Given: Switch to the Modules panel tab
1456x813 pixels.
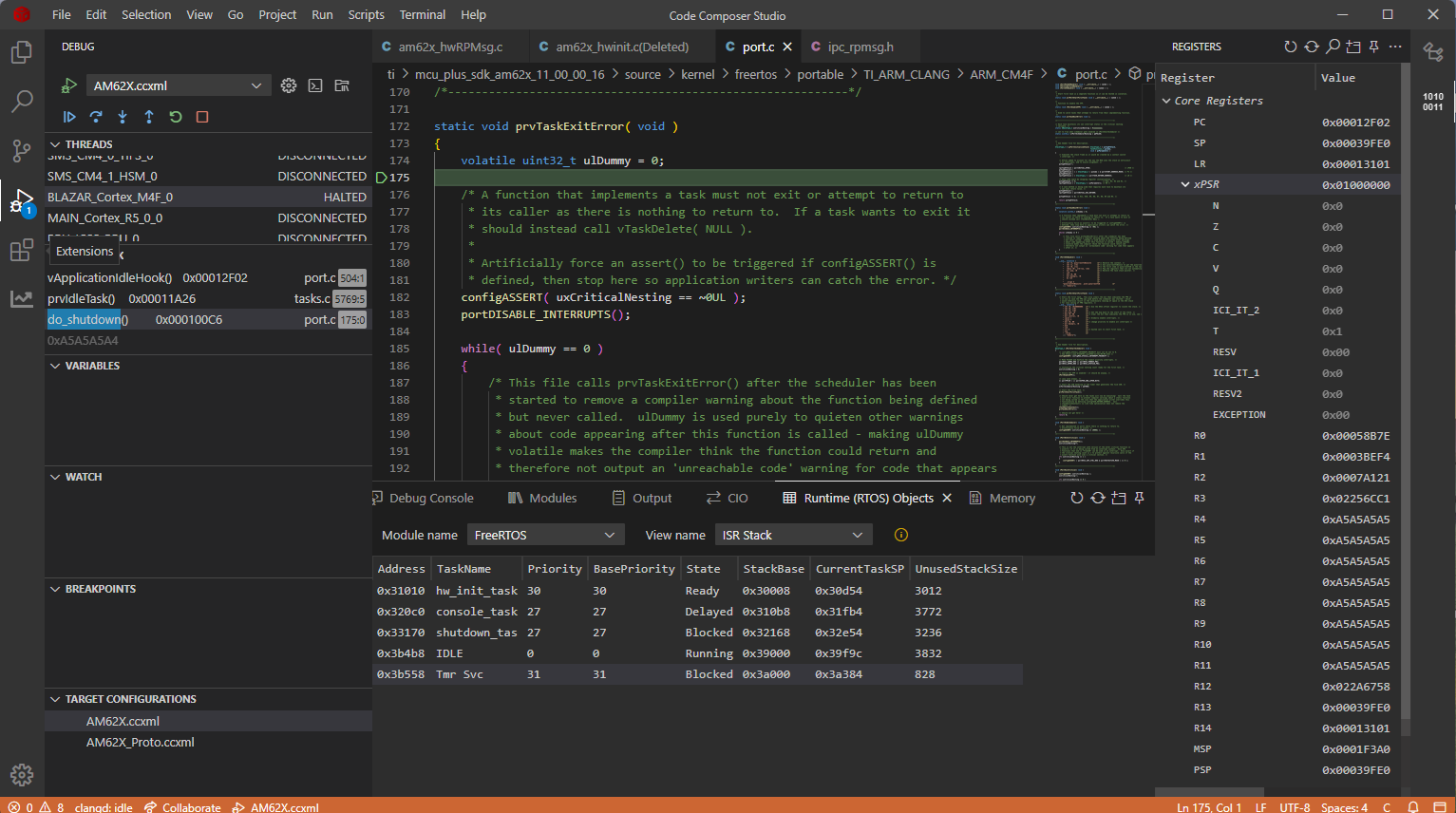Looking at the screenshot, I should pos(542,498).
